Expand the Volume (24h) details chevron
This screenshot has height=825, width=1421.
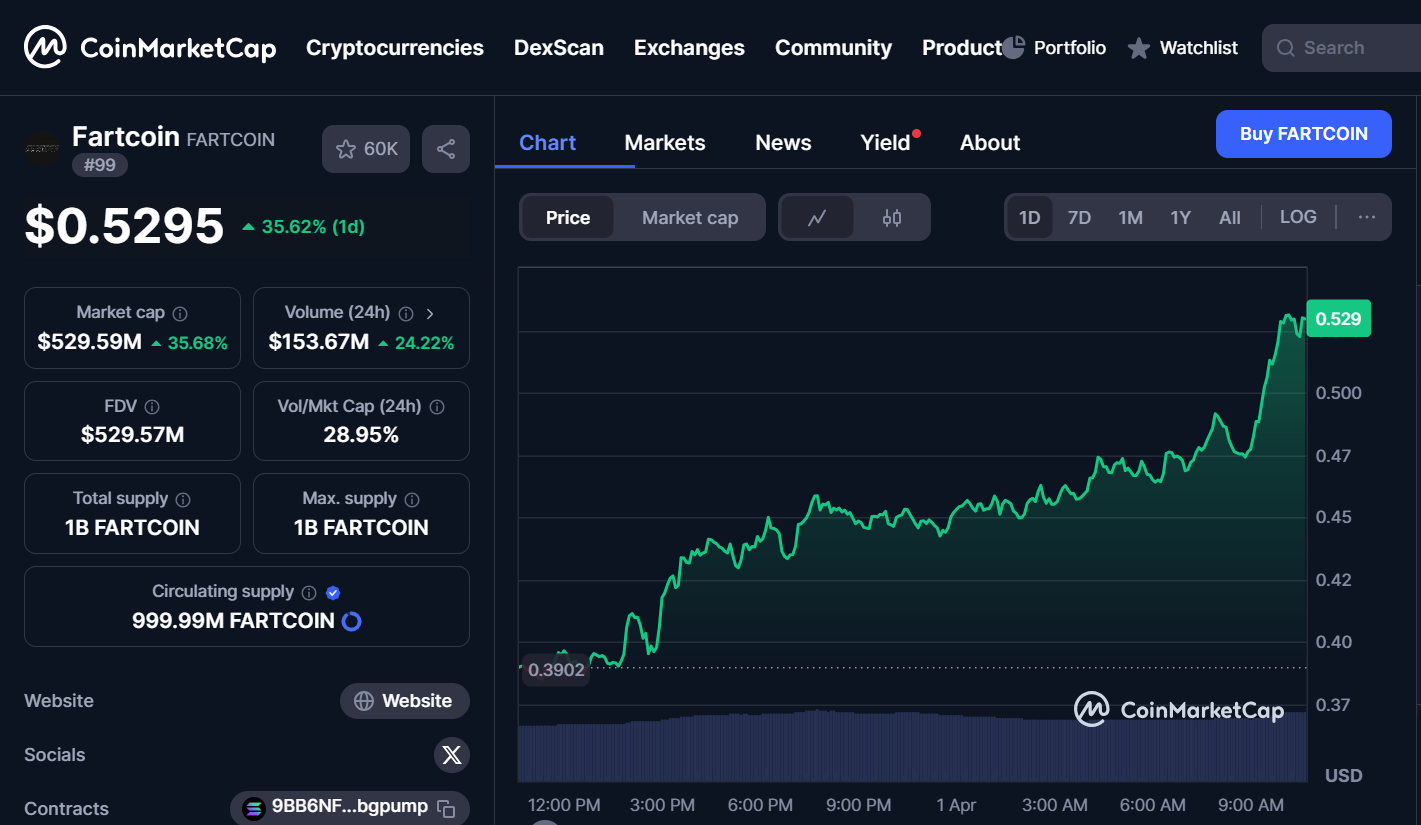[x=430, y=312]
